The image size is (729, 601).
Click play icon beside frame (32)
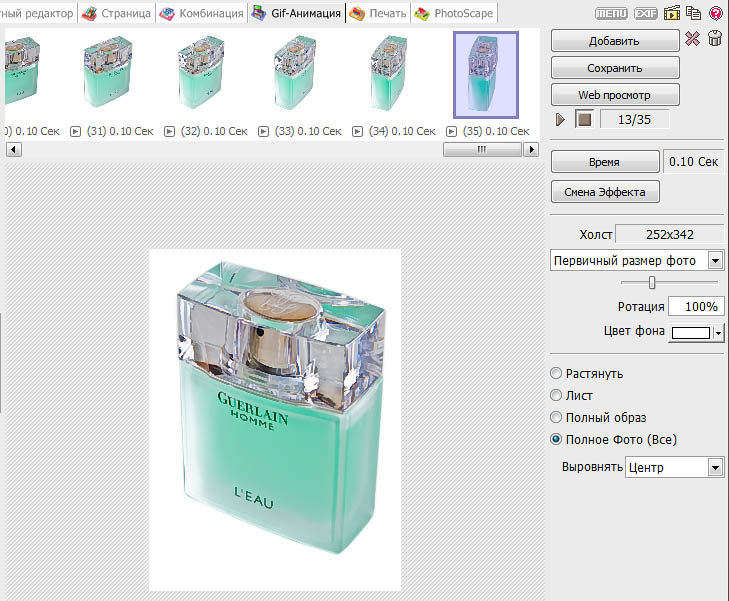[169, 132]
